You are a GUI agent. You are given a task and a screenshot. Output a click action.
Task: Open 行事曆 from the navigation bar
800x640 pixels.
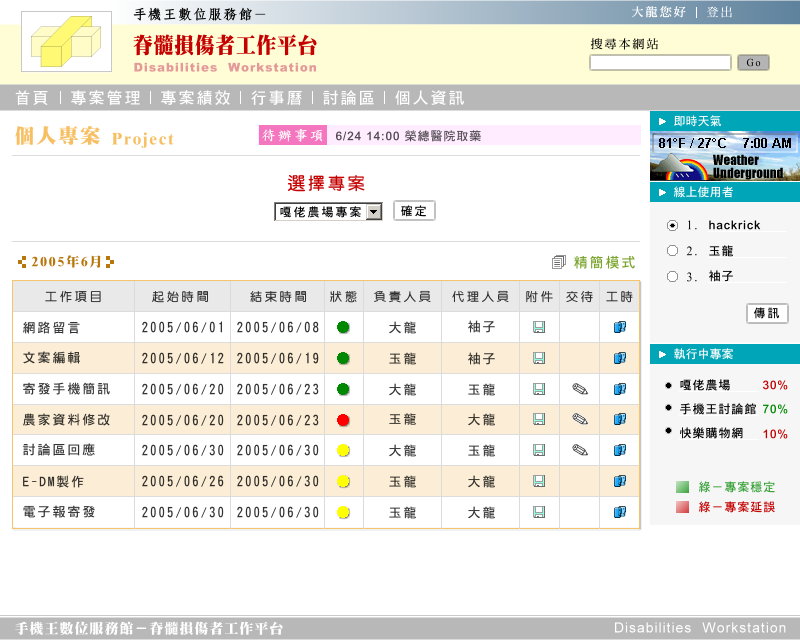click(x=271, y=98)
